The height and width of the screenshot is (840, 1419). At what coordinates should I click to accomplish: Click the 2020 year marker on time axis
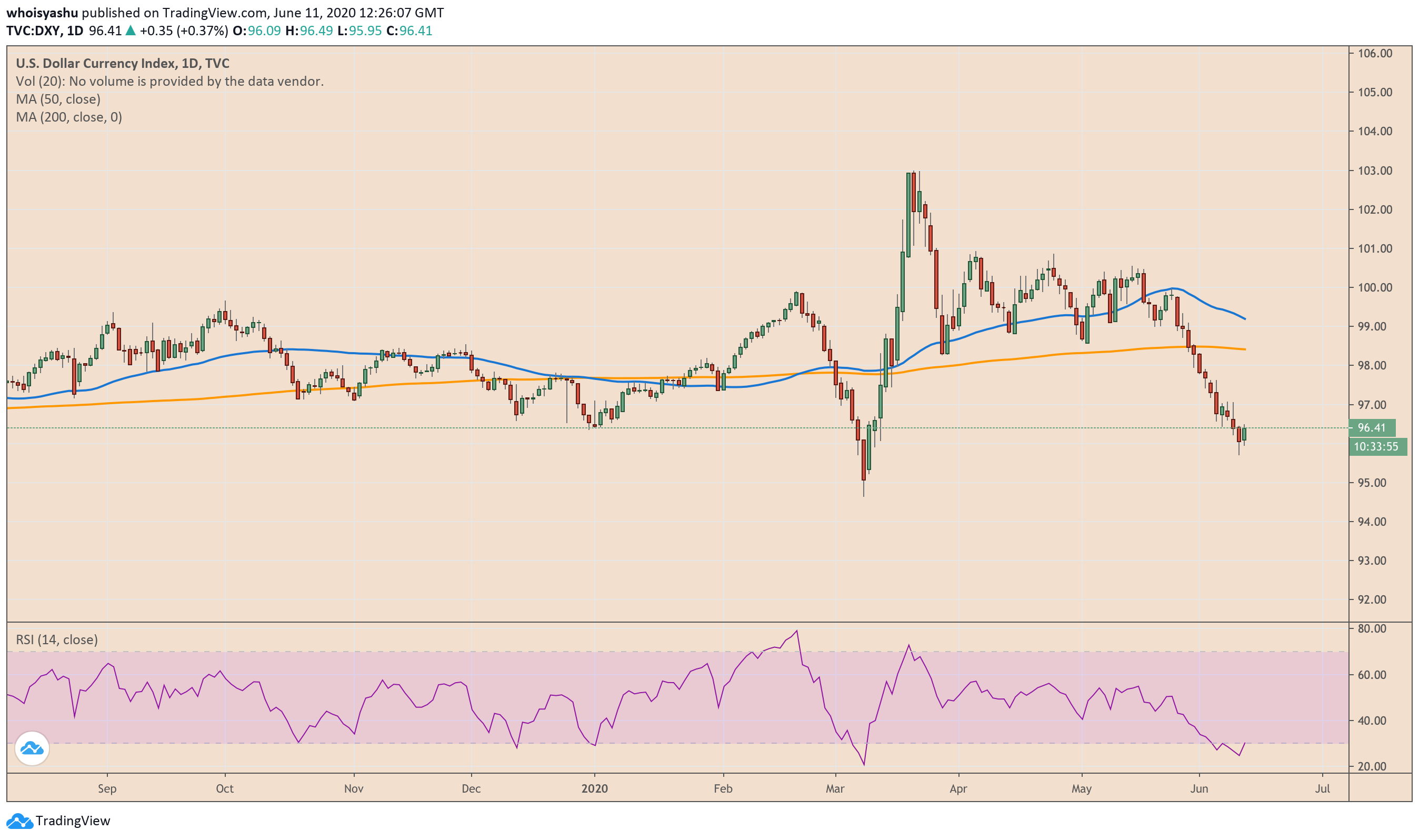[594, 788]
